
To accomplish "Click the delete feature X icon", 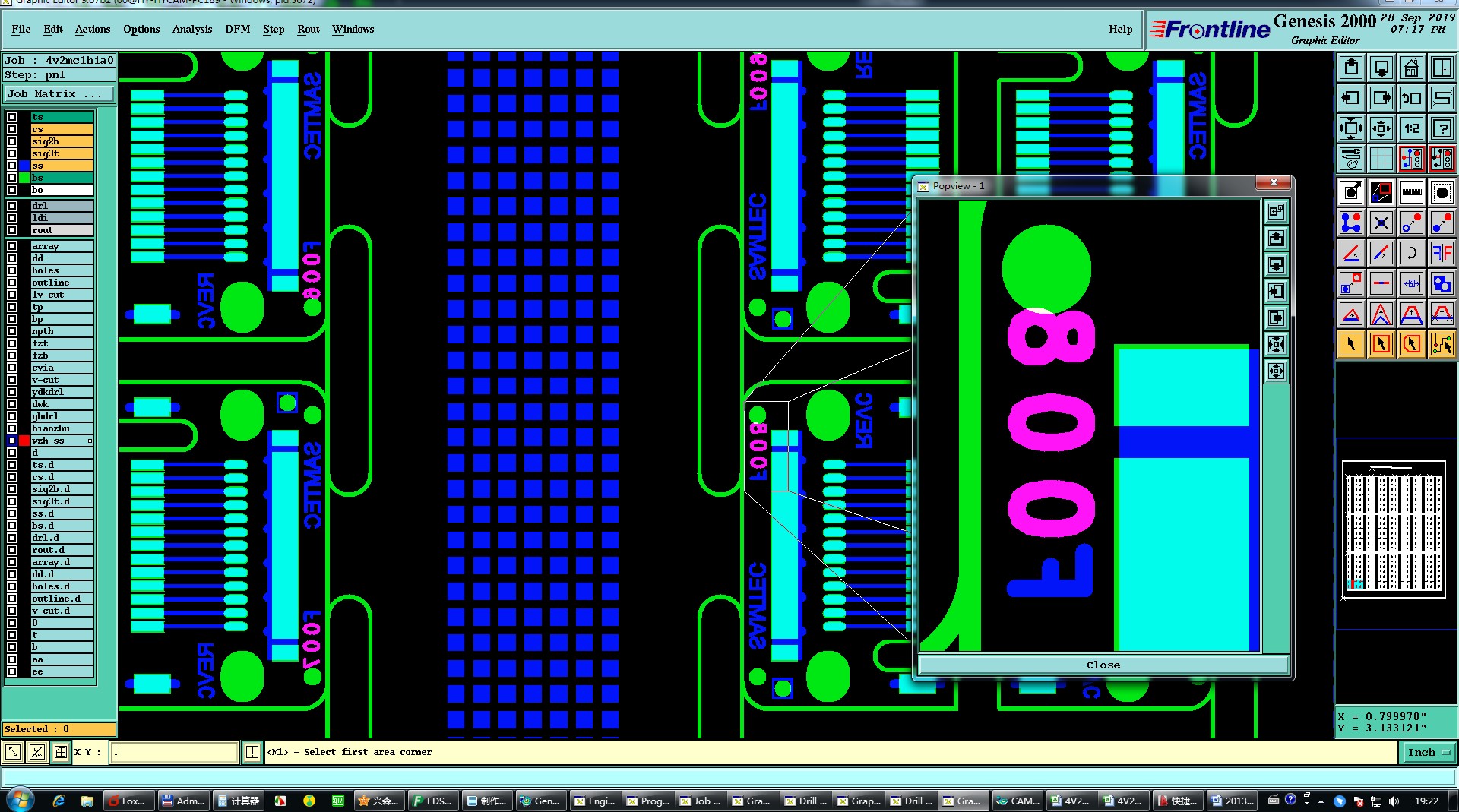I will pyautogui.click(x=1381, y=223).
